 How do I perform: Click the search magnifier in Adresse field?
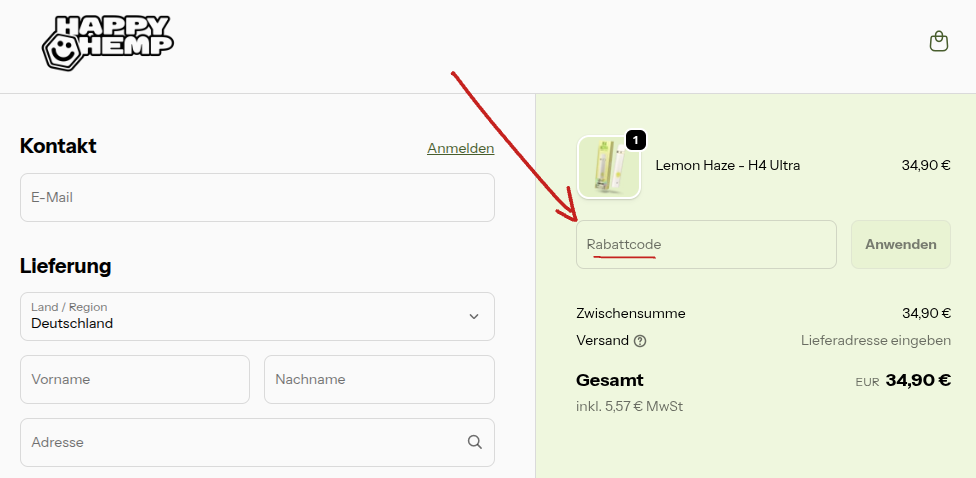click(x=474, y=442)
